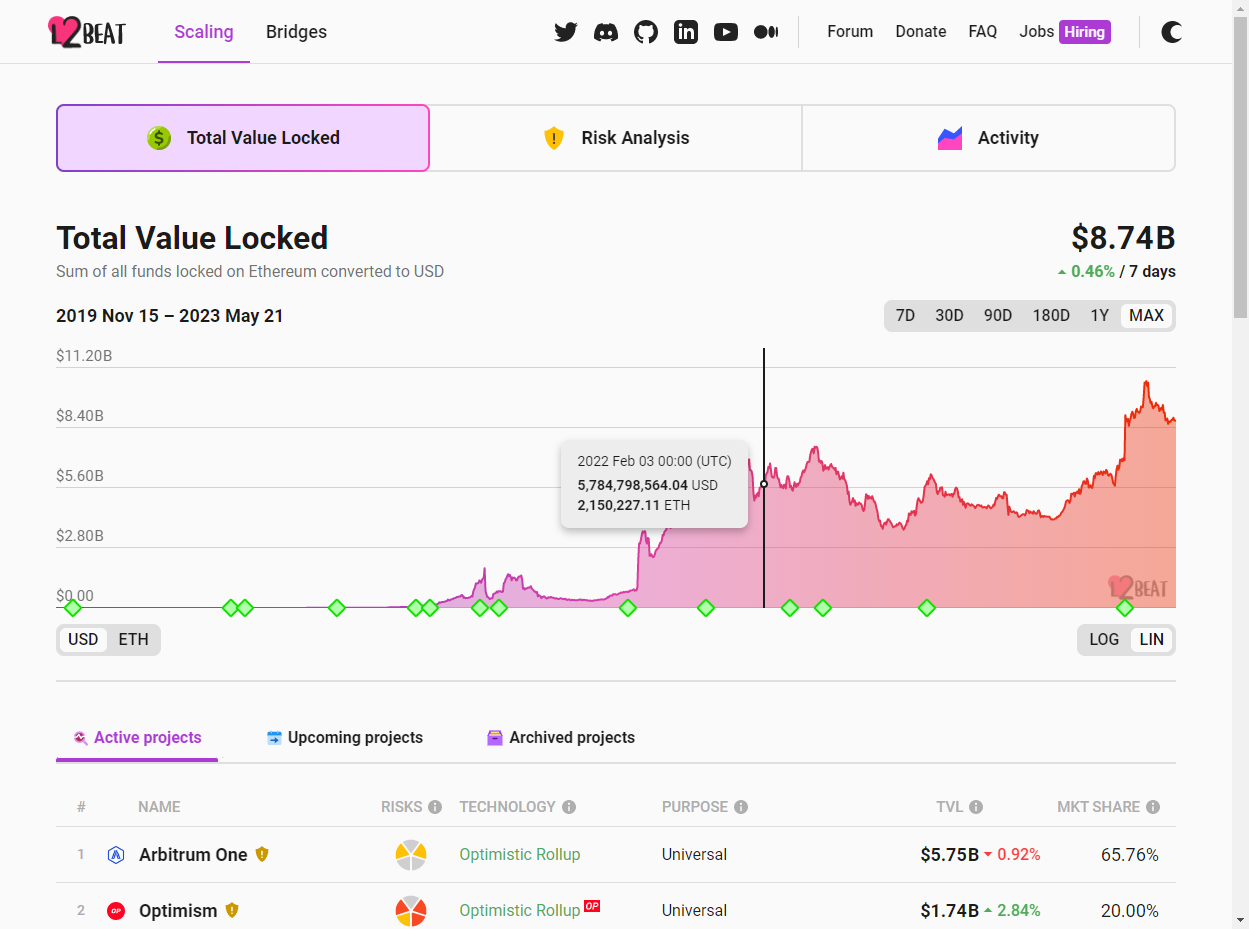
Task: Click the L2BEAT logo in header
Action: coord(87,32)
